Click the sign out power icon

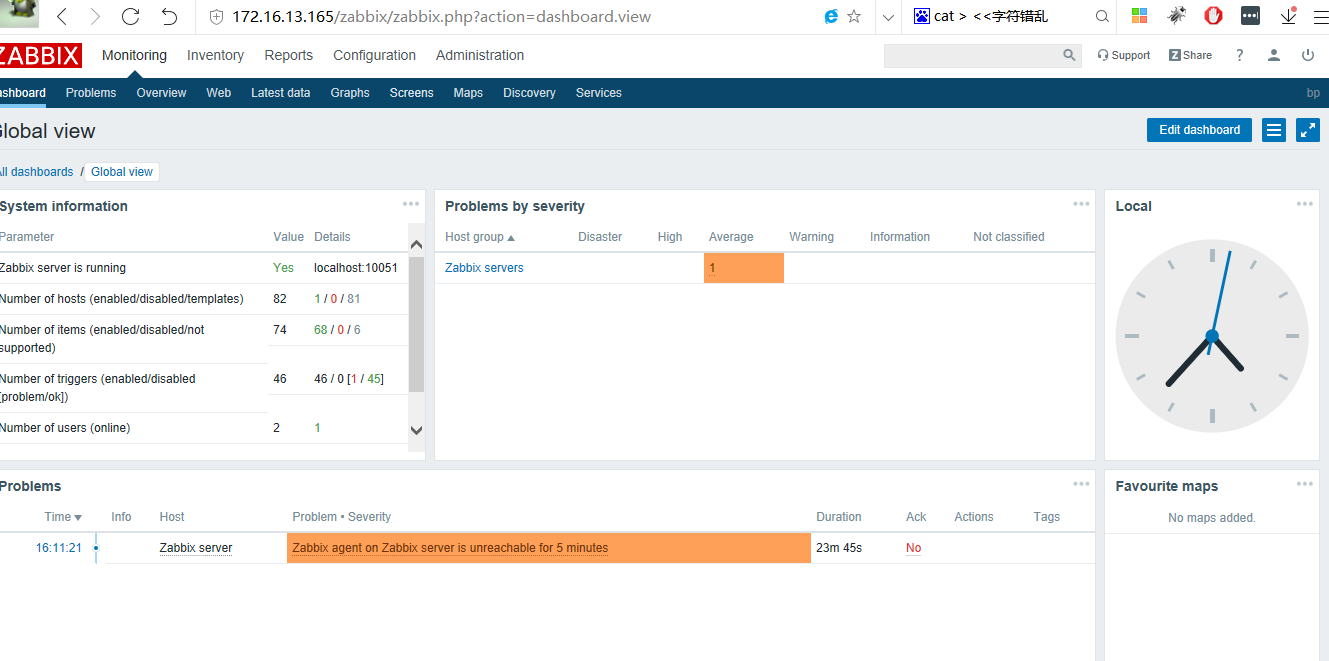(x=1308, y=56)
